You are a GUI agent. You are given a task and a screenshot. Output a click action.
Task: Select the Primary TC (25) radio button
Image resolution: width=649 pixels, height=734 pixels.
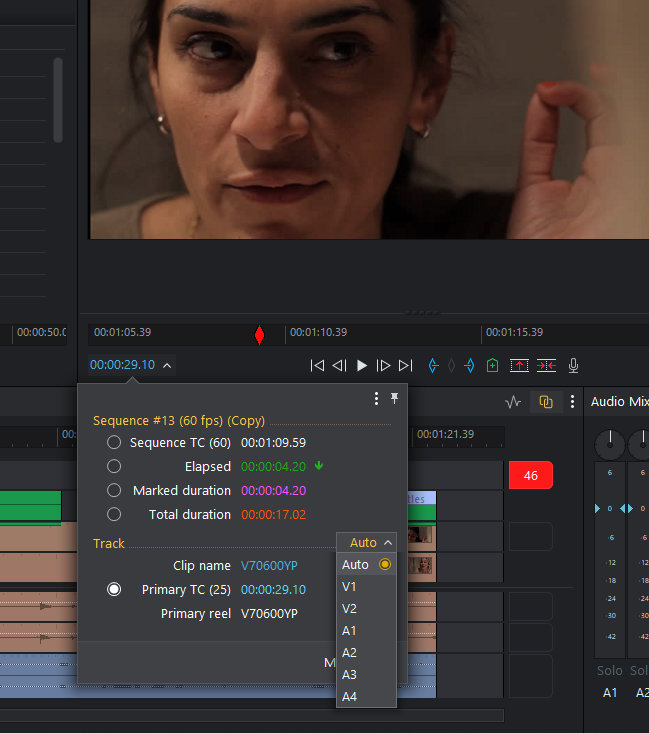pyautogui.click(x=114, y=589)
